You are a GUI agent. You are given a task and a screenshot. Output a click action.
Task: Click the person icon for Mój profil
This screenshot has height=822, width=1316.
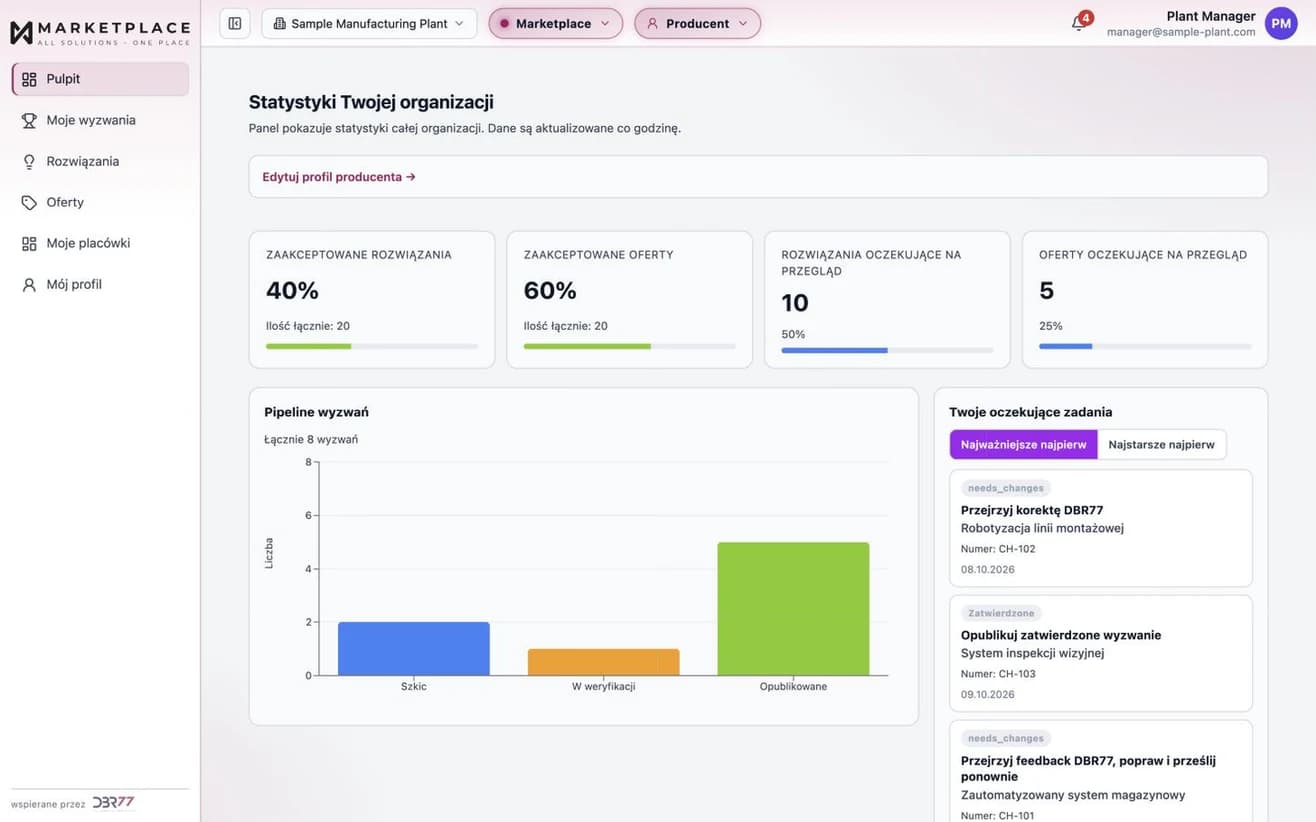pyautogui.click(x=29, y=284)
